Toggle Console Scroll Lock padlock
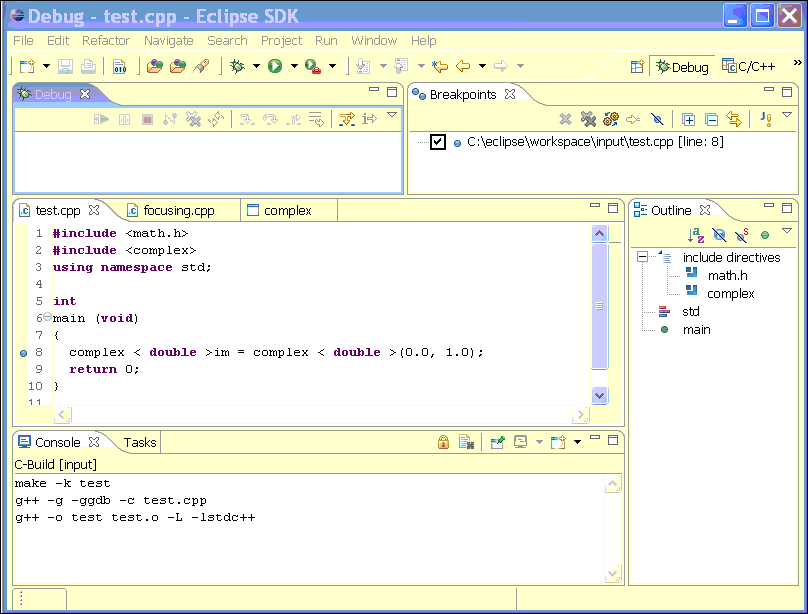The height and width of the screenshot is (614, 808). point(443,442)
